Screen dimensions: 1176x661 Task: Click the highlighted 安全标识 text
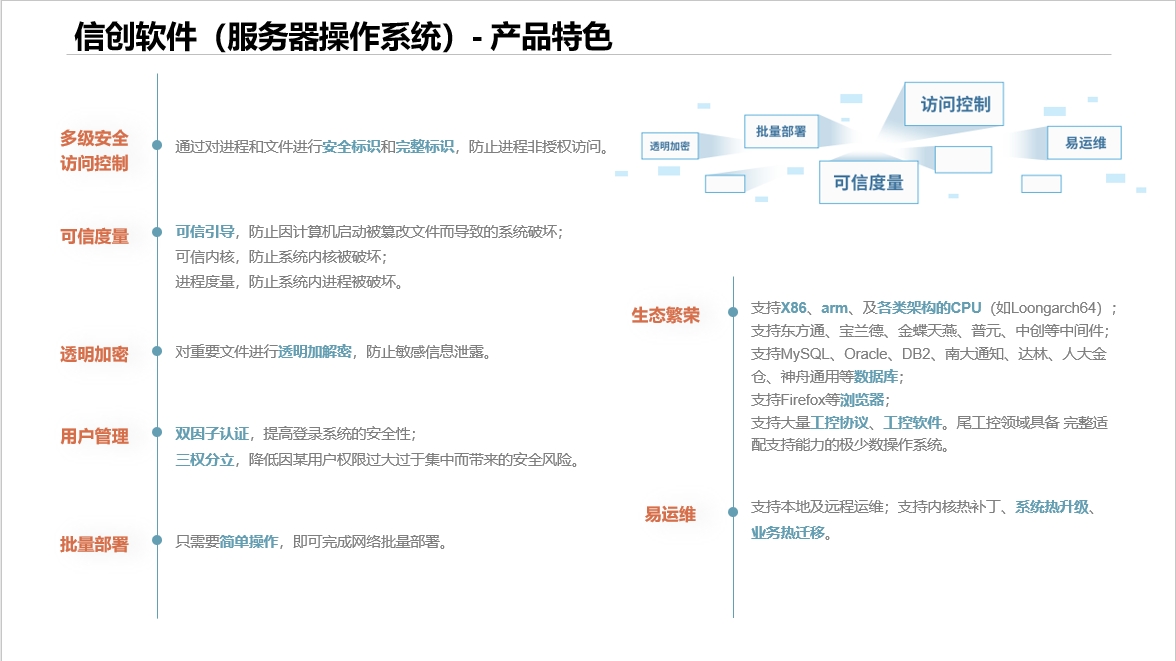[351, 146]
